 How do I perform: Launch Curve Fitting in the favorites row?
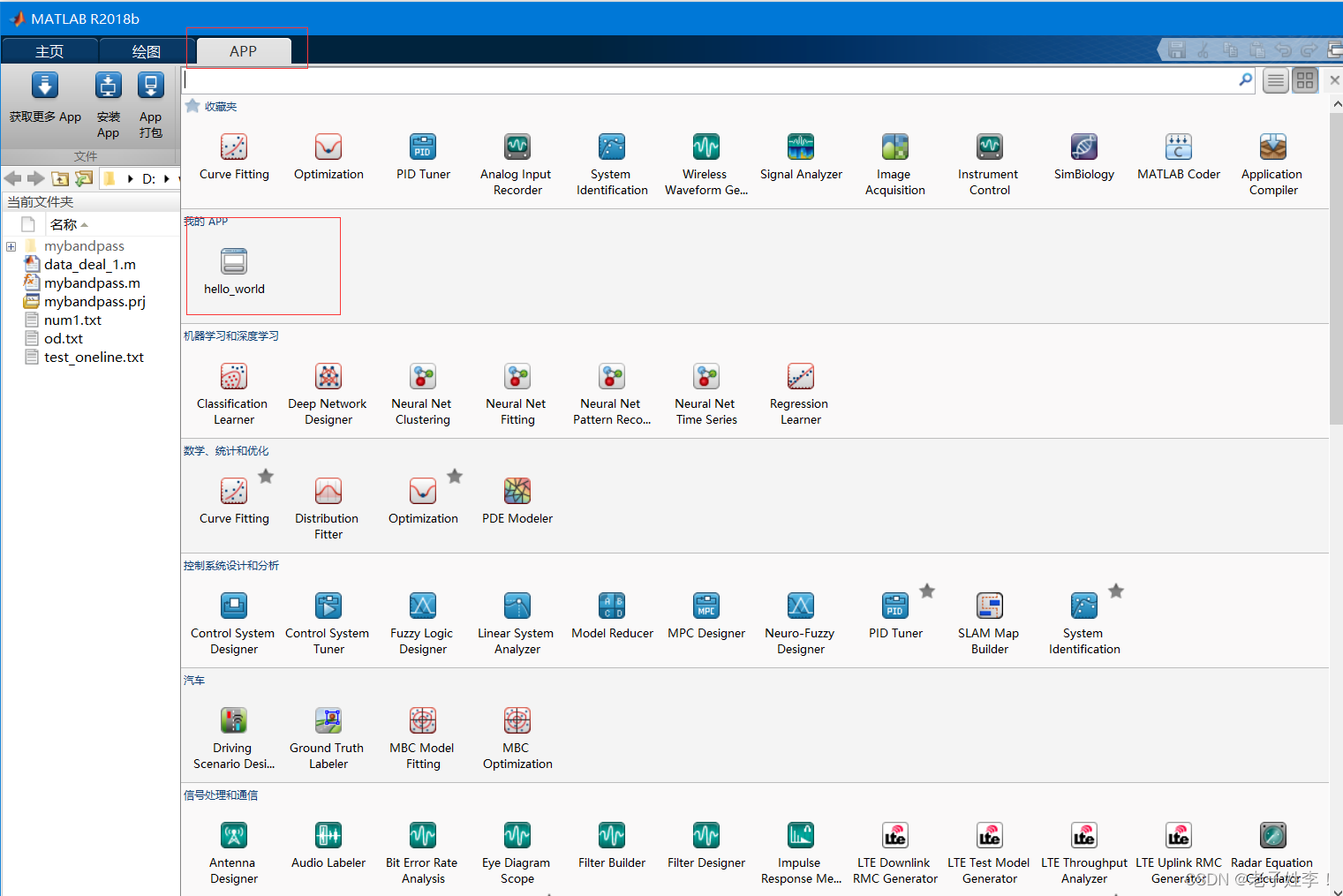pyautogui.click(x=234, y=157)
